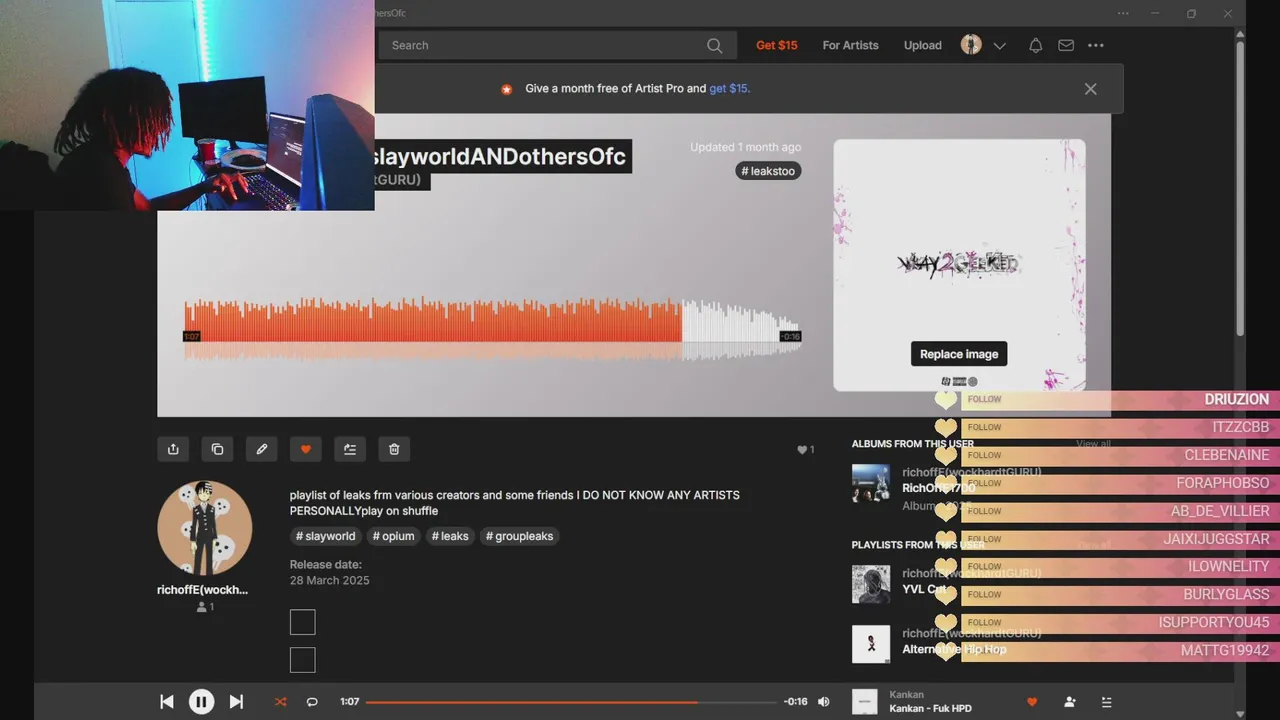This screenshot has width=1280, height=720.
Task: Expand the profile dropdown chevron
Action: click(x=999, y=46)
